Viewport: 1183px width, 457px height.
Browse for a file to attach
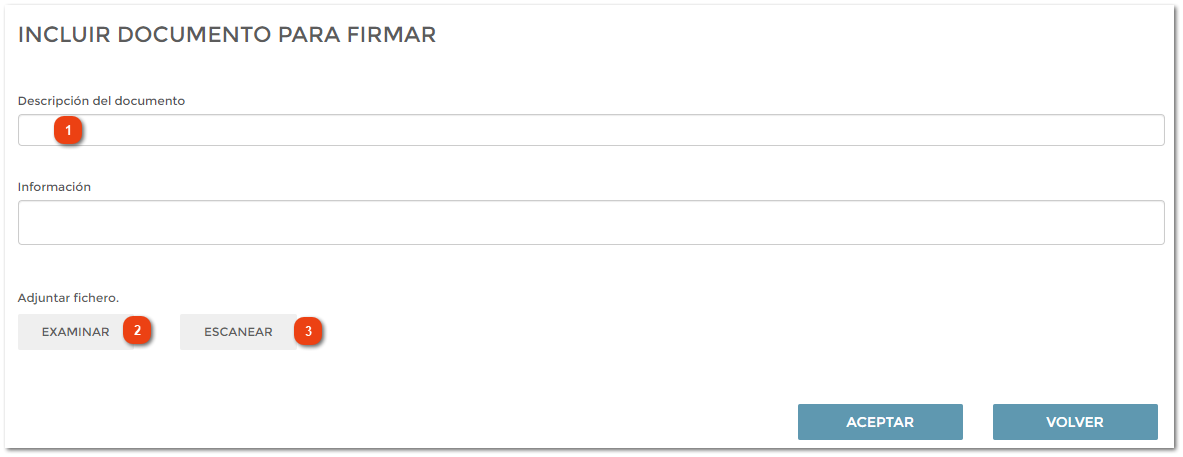(75, 332)
